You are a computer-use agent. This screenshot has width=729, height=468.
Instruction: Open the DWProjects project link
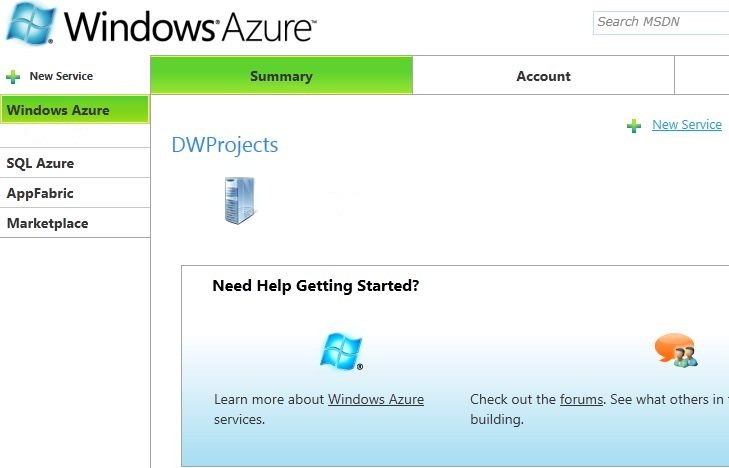pos(225,145)
